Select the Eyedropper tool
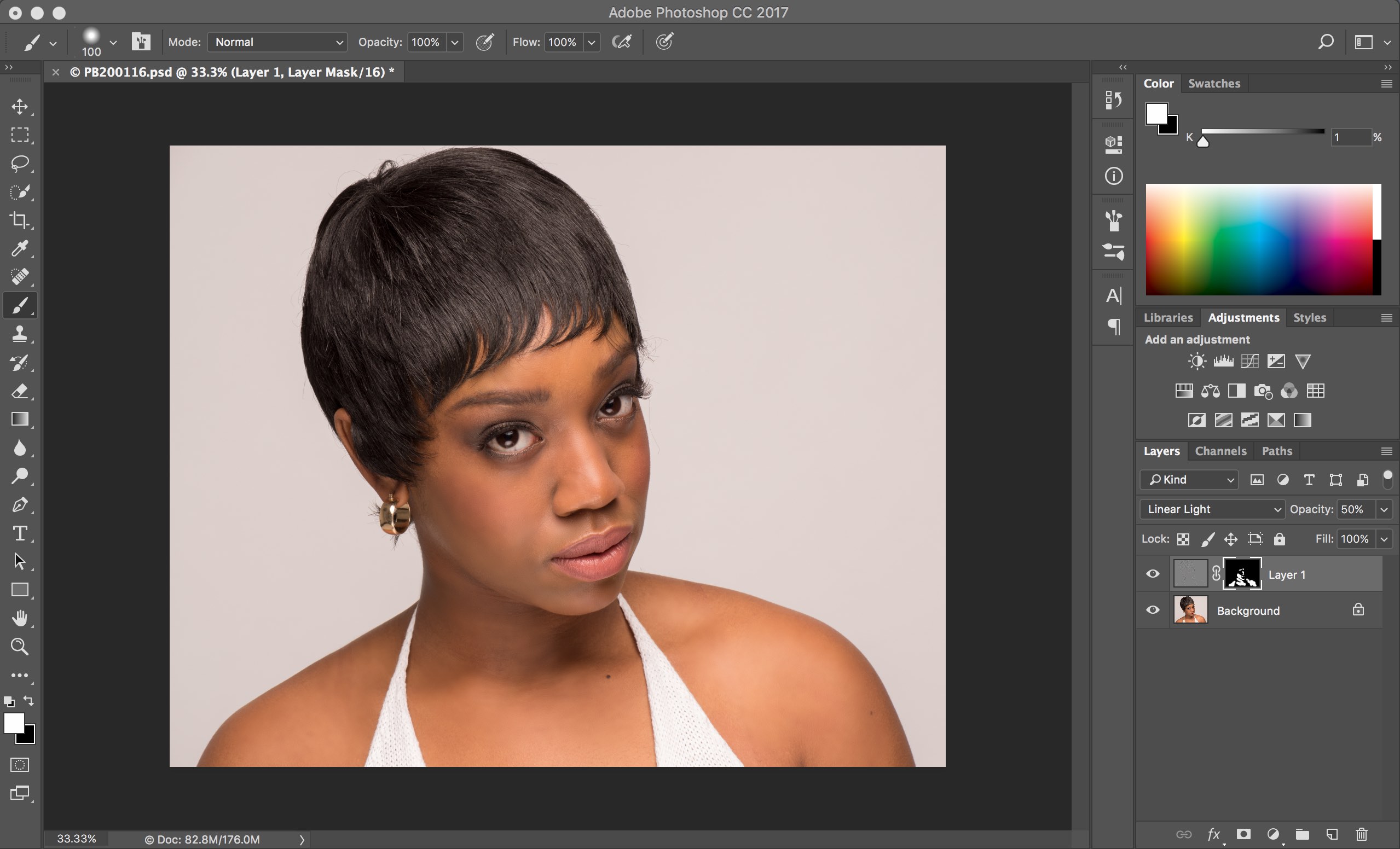This screenshot has height=849, width=1400. point(20,249)
